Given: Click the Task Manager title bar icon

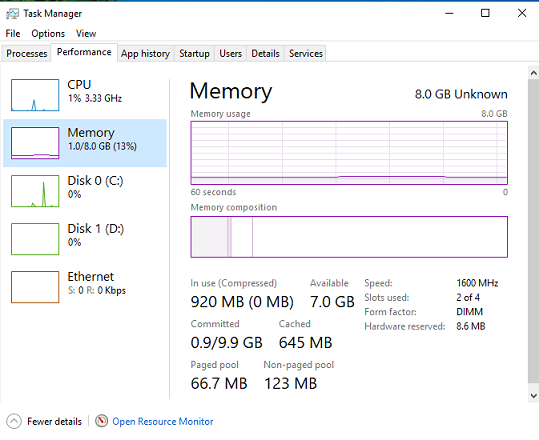Looking at the screenshot, I should click(12, 14).
